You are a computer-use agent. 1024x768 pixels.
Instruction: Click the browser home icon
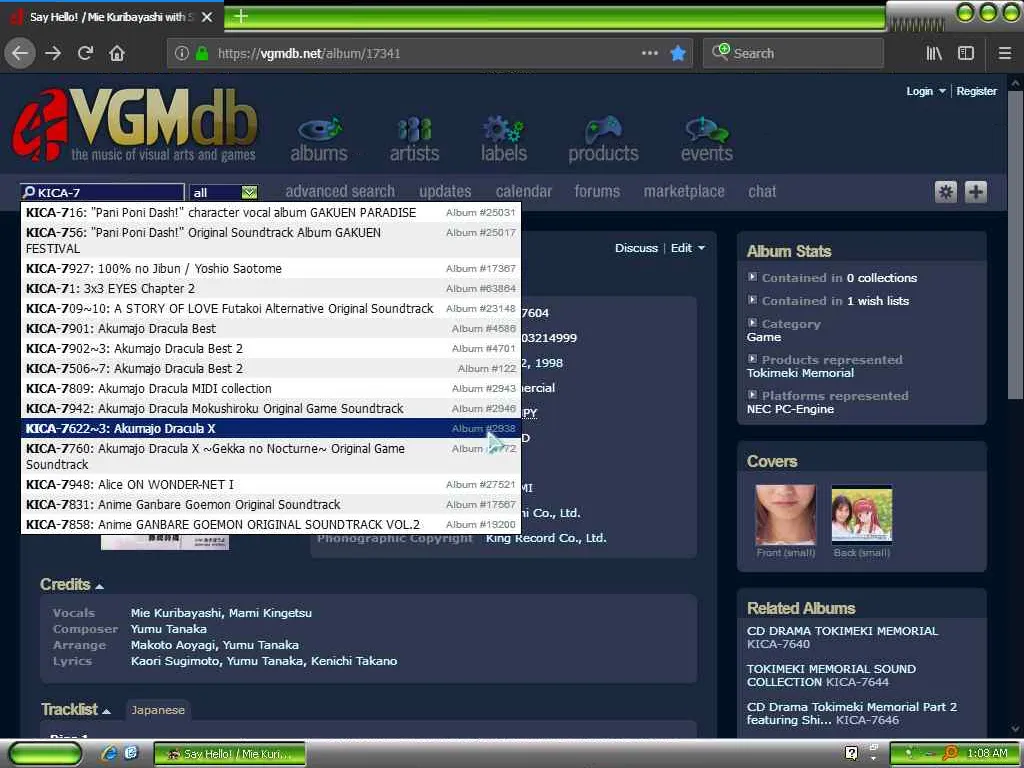point(117,53)
